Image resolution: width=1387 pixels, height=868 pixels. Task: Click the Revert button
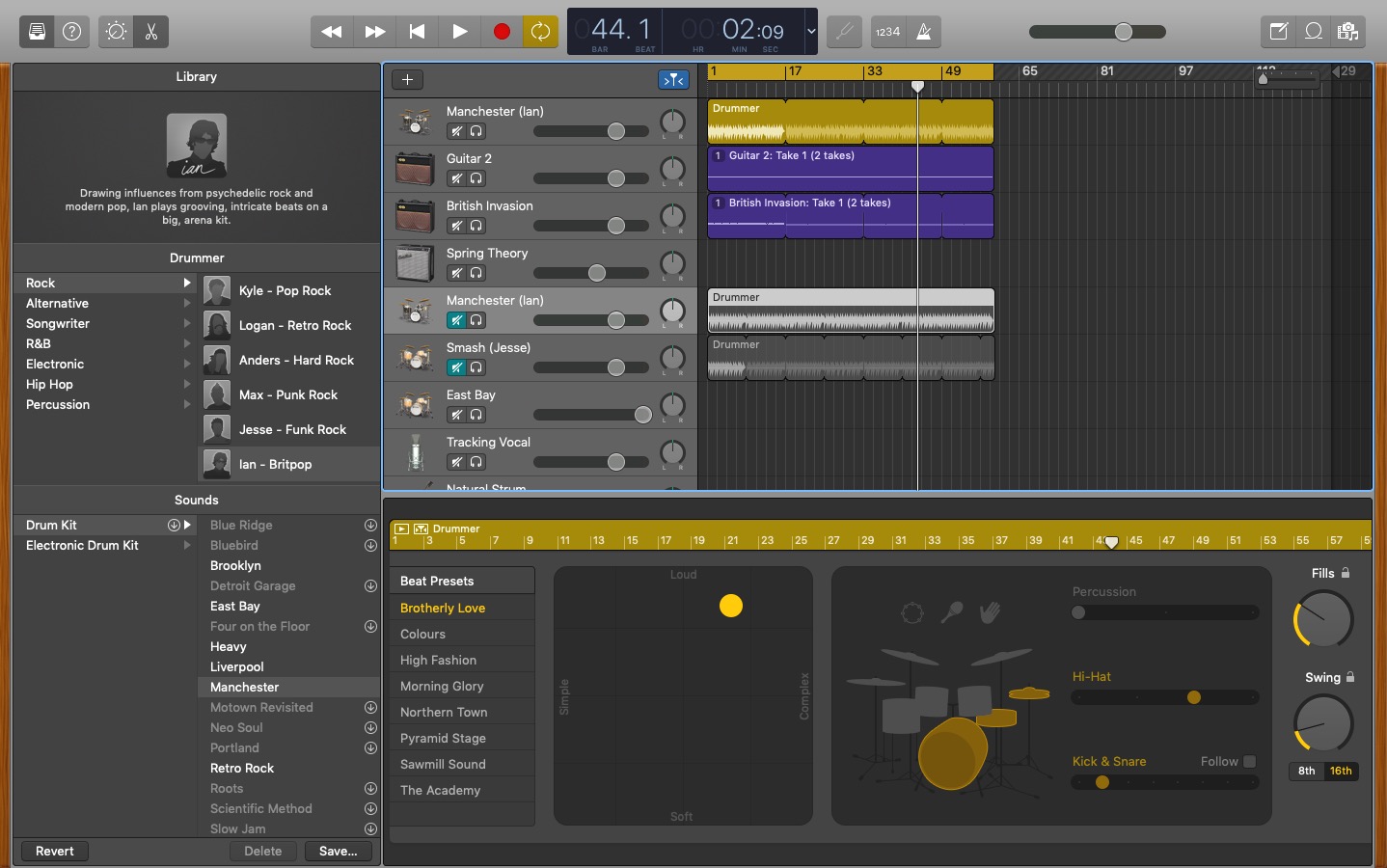click(54, 851)
